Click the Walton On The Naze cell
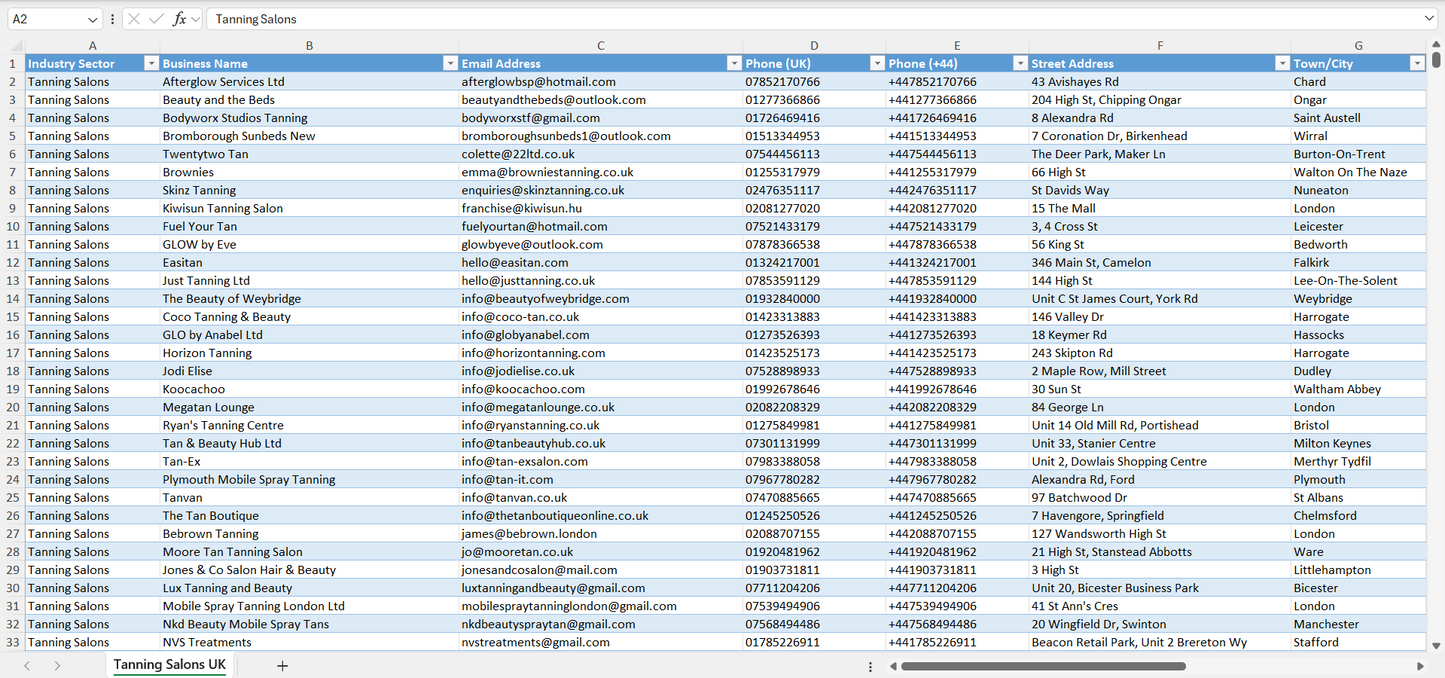Screen dimensions: 1445x678 [x=1359, y=172]
